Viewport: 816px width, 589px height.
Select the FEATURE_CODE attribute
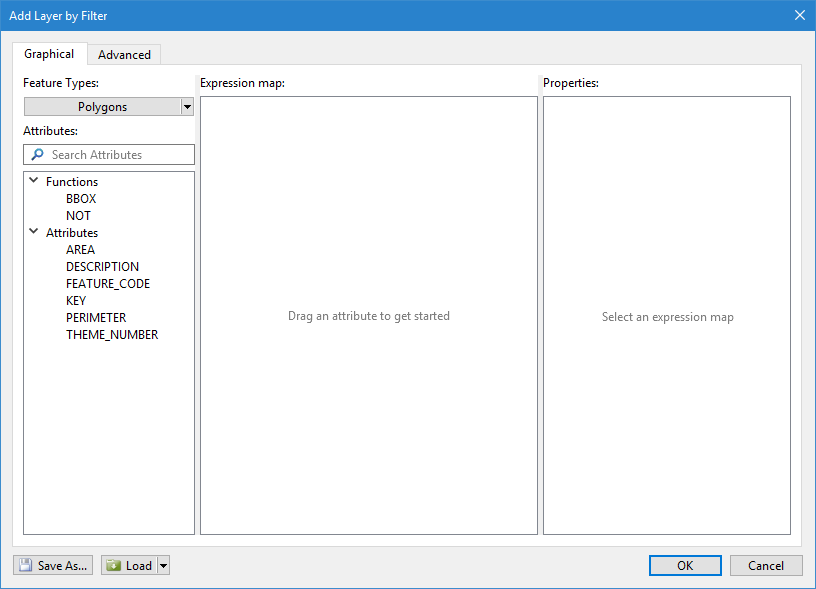pos(107,284)
